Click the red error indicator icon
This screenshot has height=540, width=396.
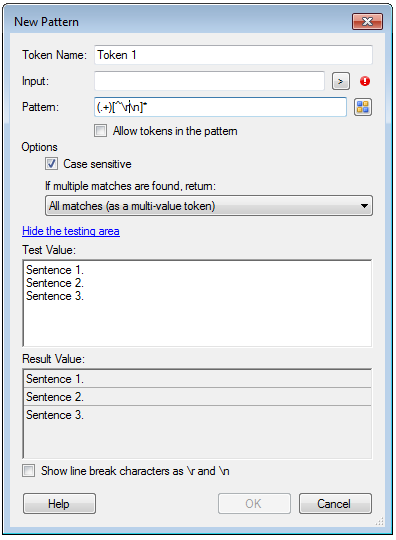pyautogui.click(x=365, y=81)
